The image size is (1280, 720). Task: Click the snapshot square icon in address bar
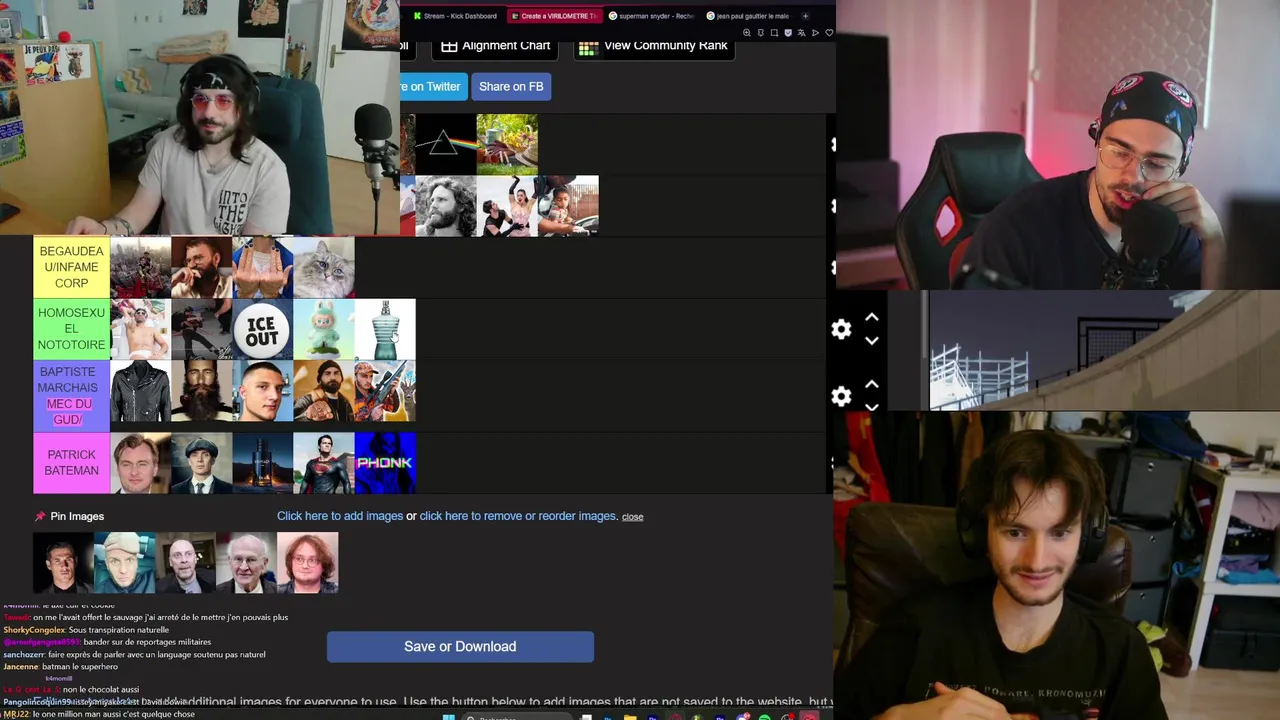click(774, 33)
